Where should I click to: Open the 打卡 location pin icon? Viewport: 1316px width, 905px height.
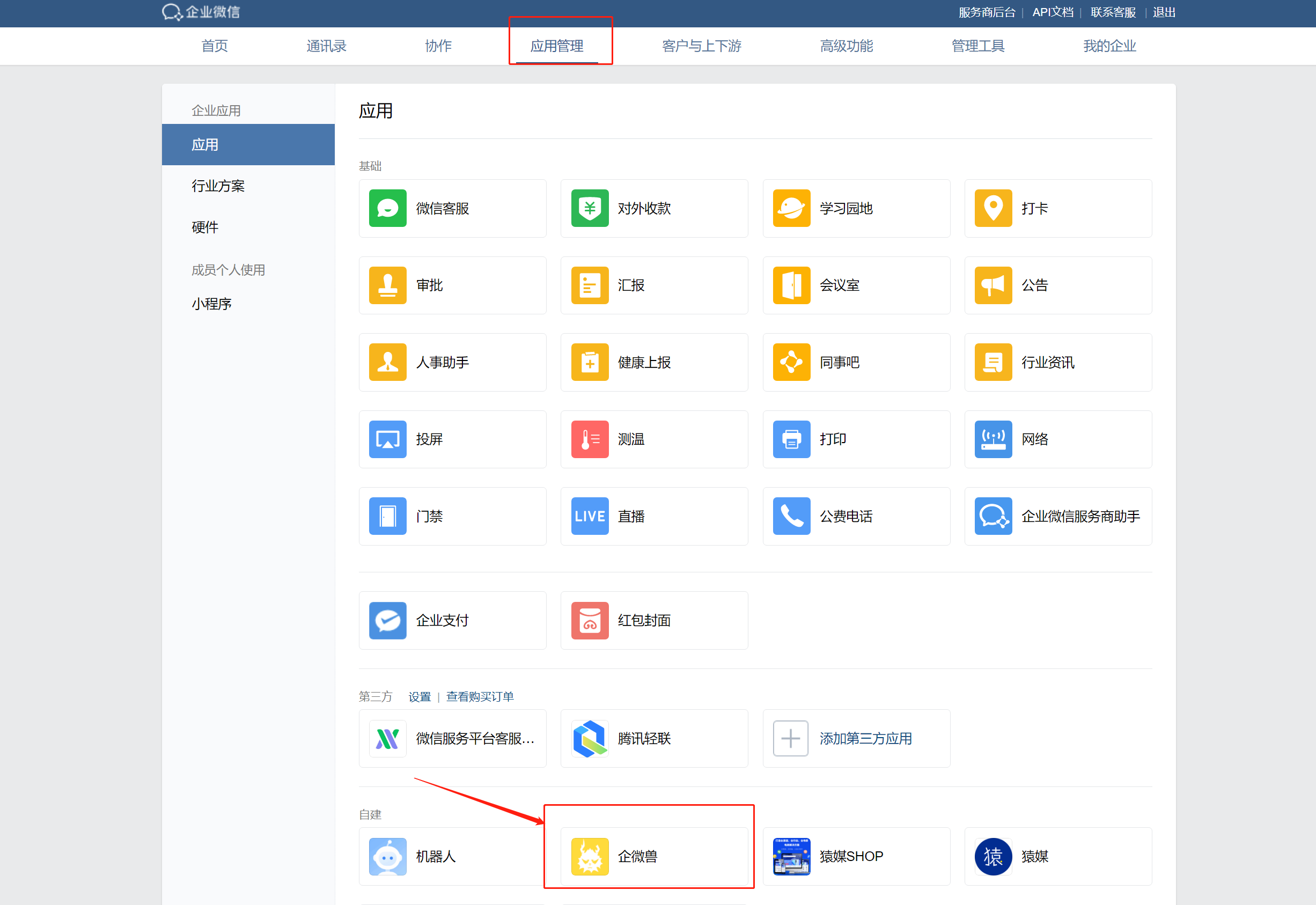pyautogui.click(x=993, y=208)
